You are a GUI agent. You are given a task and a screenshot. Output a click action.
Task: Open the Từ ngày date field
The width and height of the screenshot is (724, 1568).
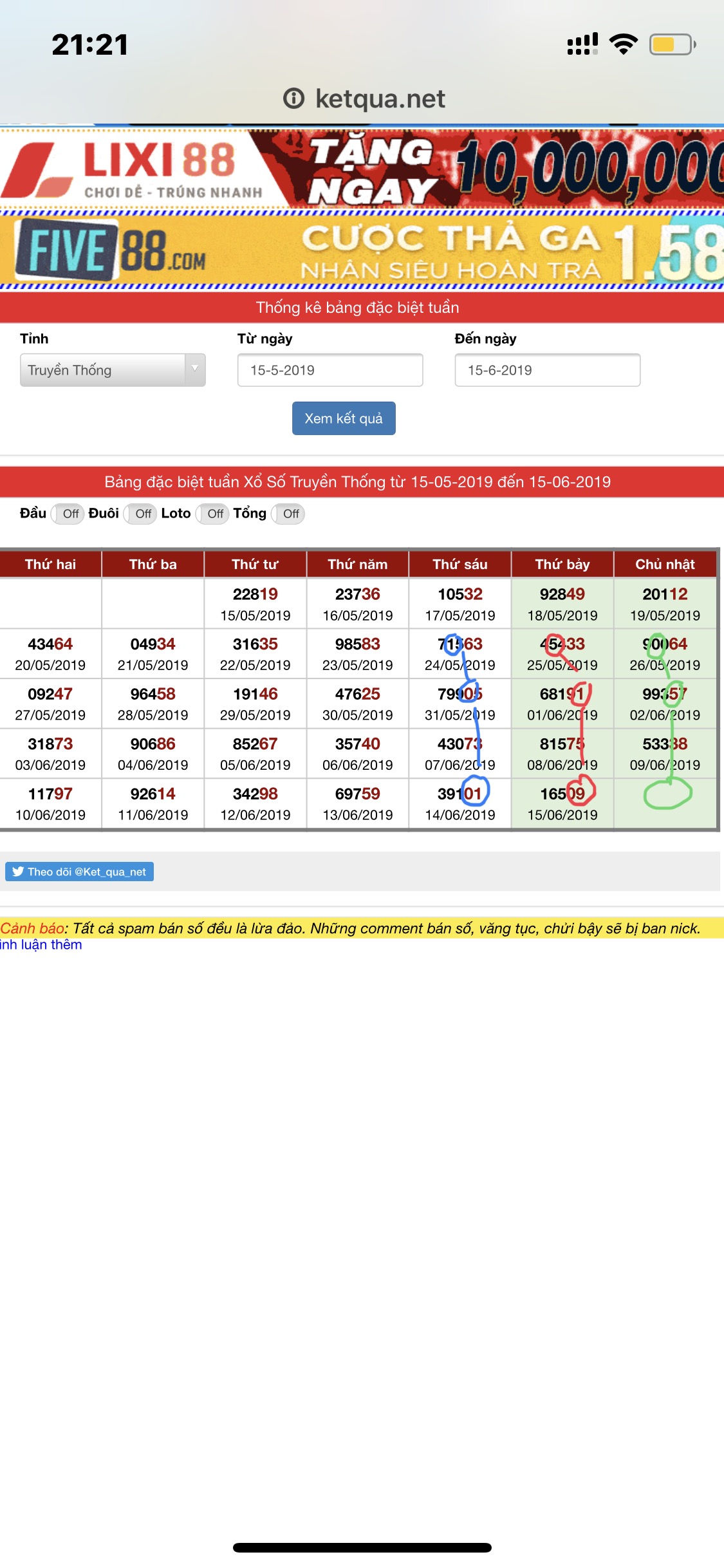pyautogui.click(x=330, y=370)
